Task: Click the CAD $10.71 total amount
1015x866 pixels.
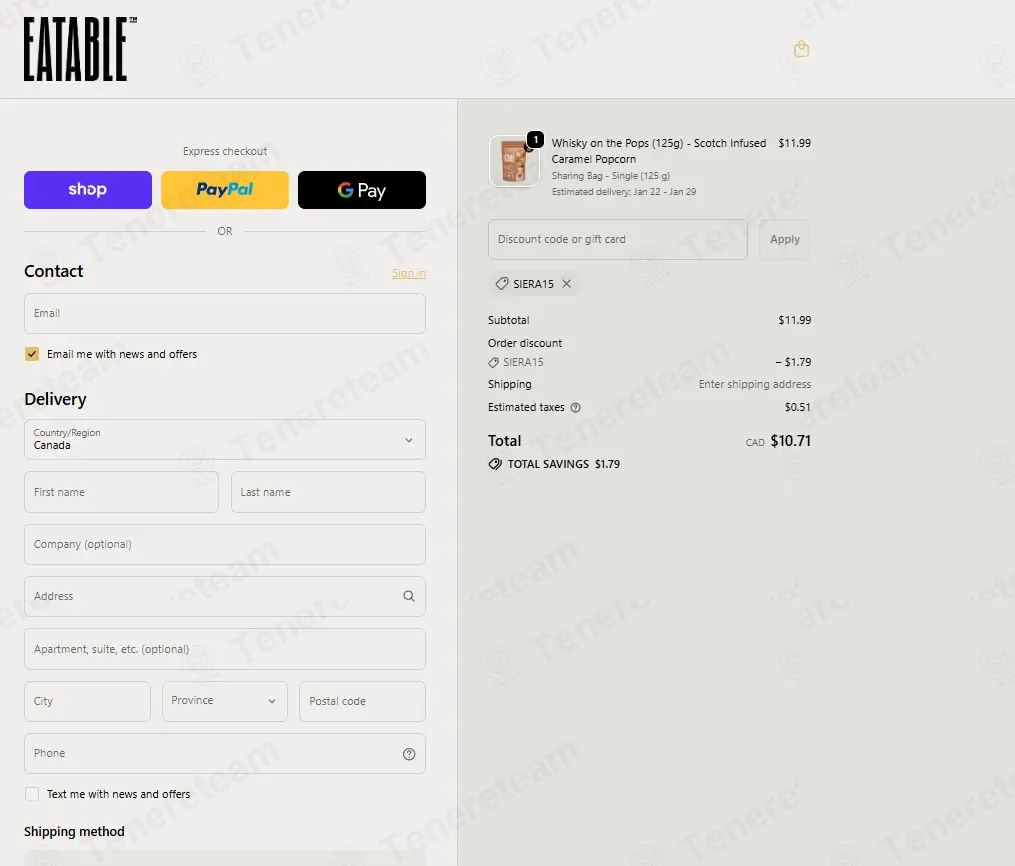Action: click(x=778, y=441)
